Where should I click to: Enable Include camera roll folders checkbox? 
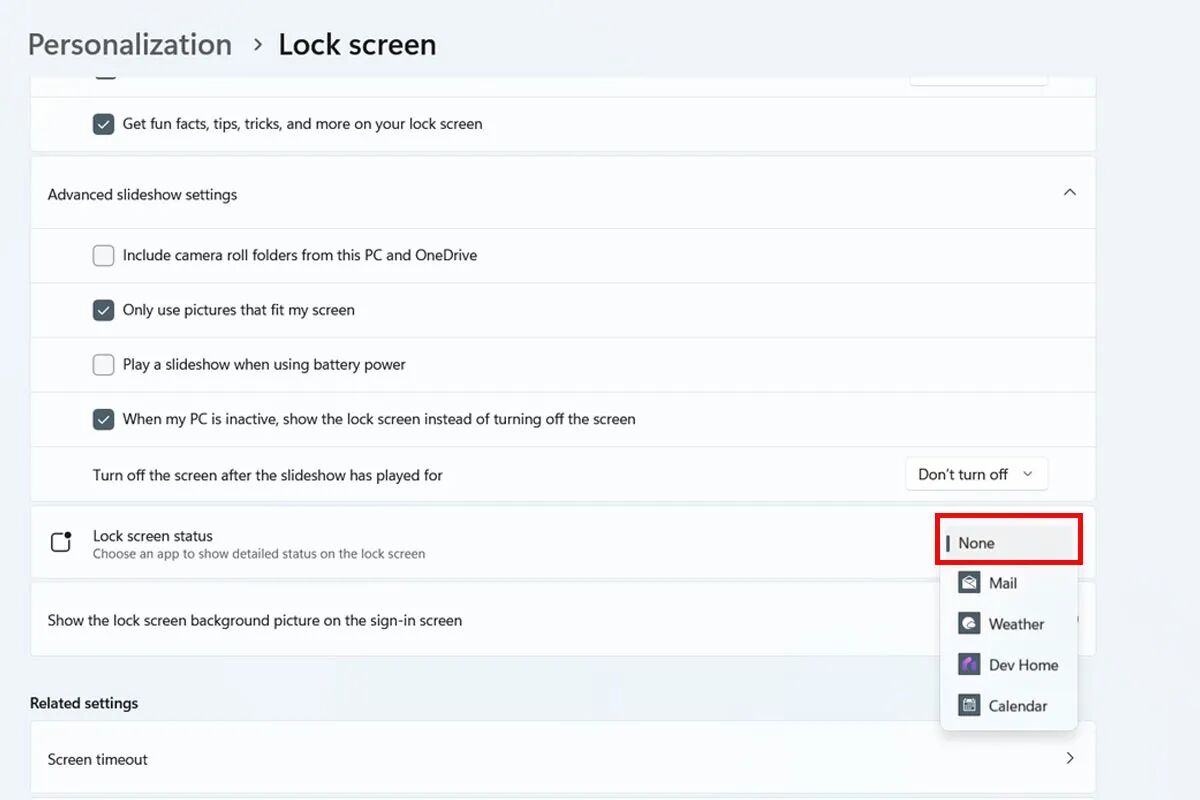click(103, 255)
